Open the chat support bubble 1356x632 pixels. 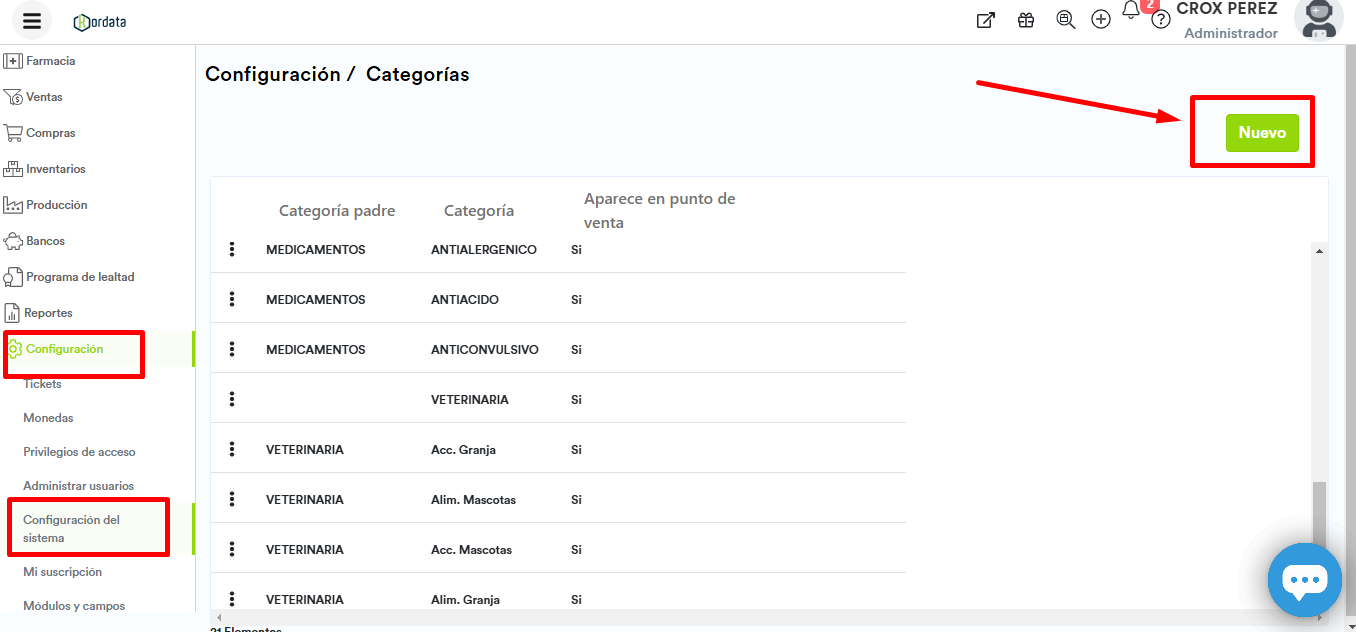pos(1304,580)
